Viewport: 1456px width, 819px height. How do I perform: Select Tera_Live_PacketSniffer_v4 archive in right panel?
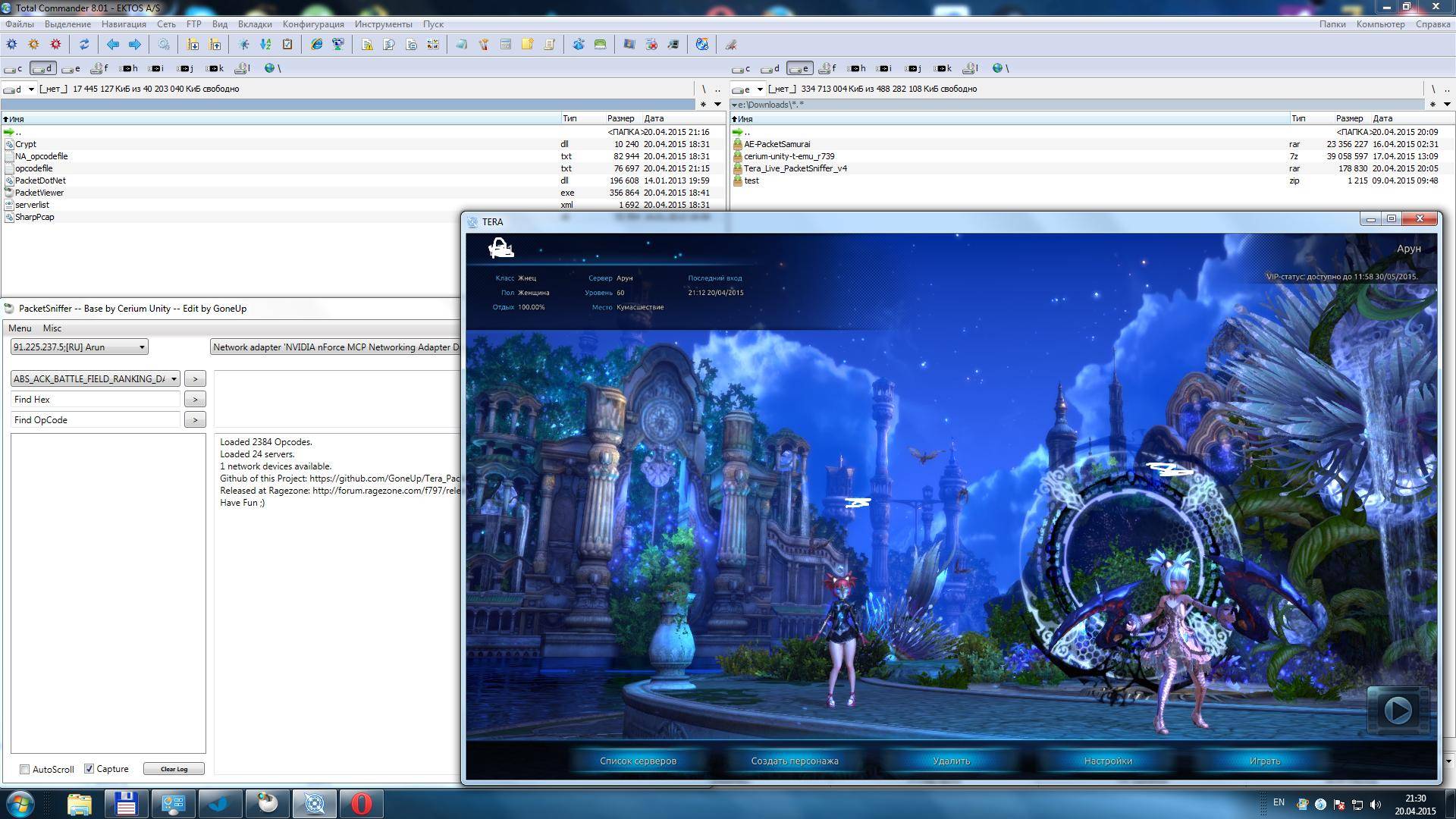1091,168
